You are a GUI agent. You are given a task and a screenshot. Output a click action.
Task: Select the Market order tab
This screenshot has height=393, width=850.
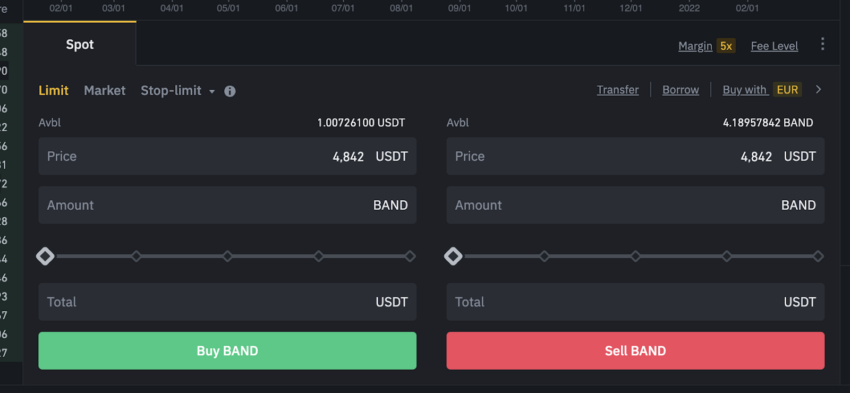(105, 91)
